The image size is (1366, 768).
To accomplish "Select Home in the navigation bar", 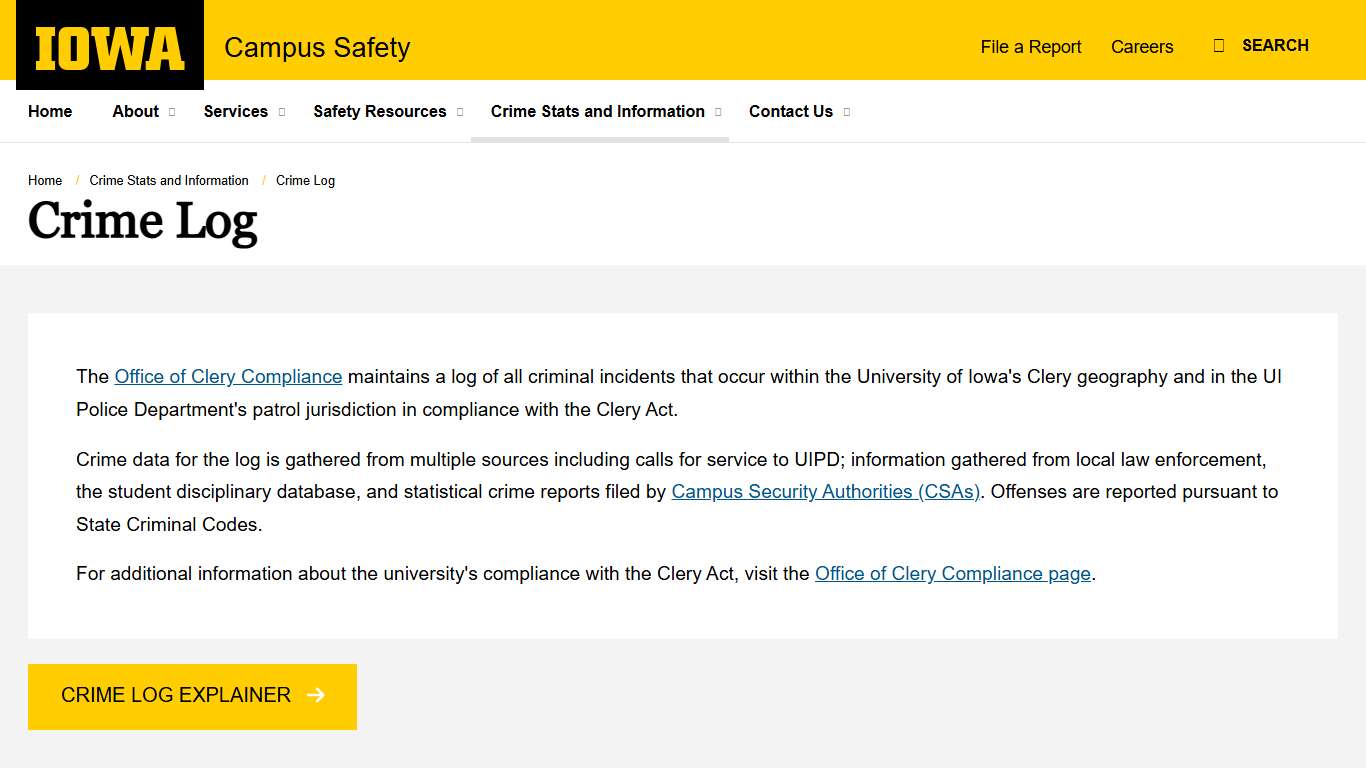I will 50,112.
